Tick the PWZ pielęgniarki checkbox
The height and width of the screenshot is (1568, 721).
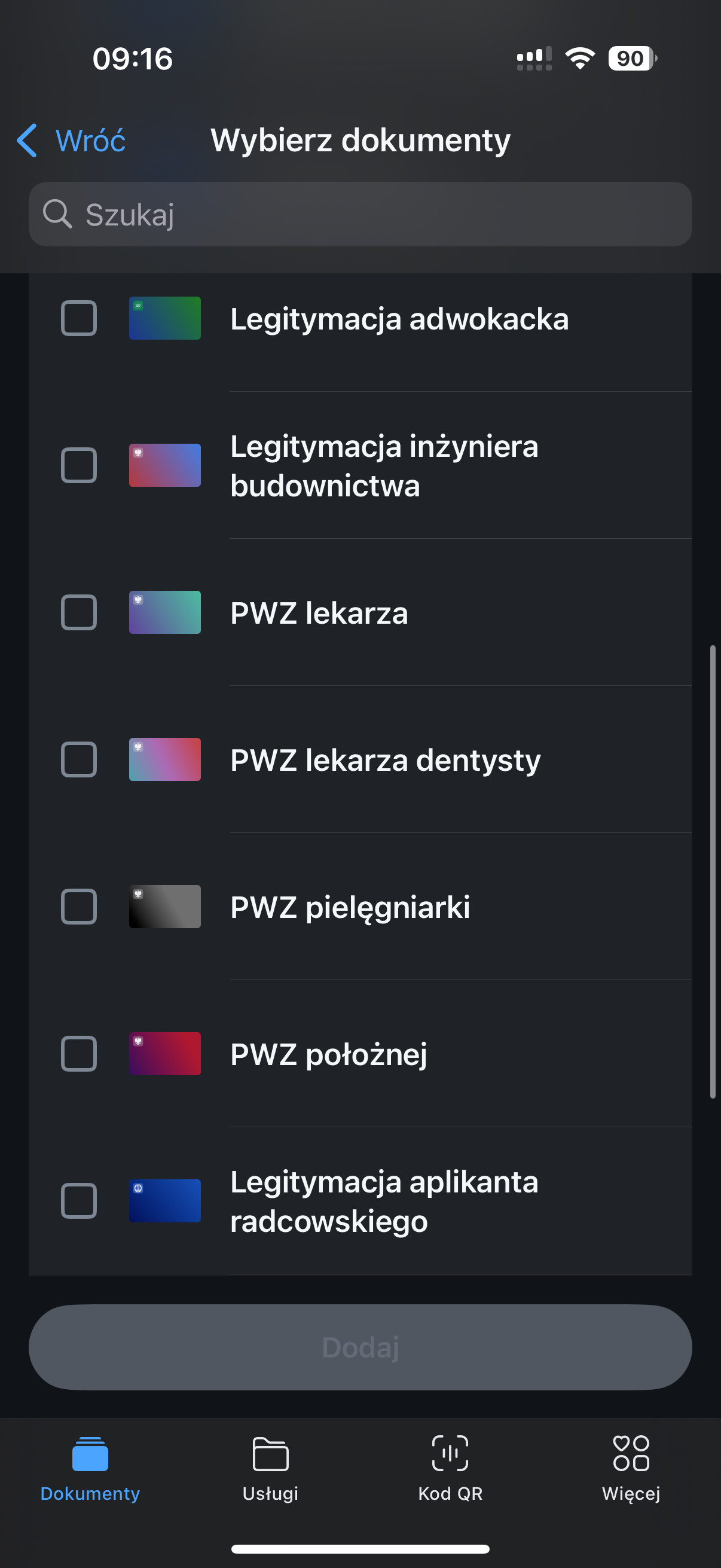pos(79,907)
